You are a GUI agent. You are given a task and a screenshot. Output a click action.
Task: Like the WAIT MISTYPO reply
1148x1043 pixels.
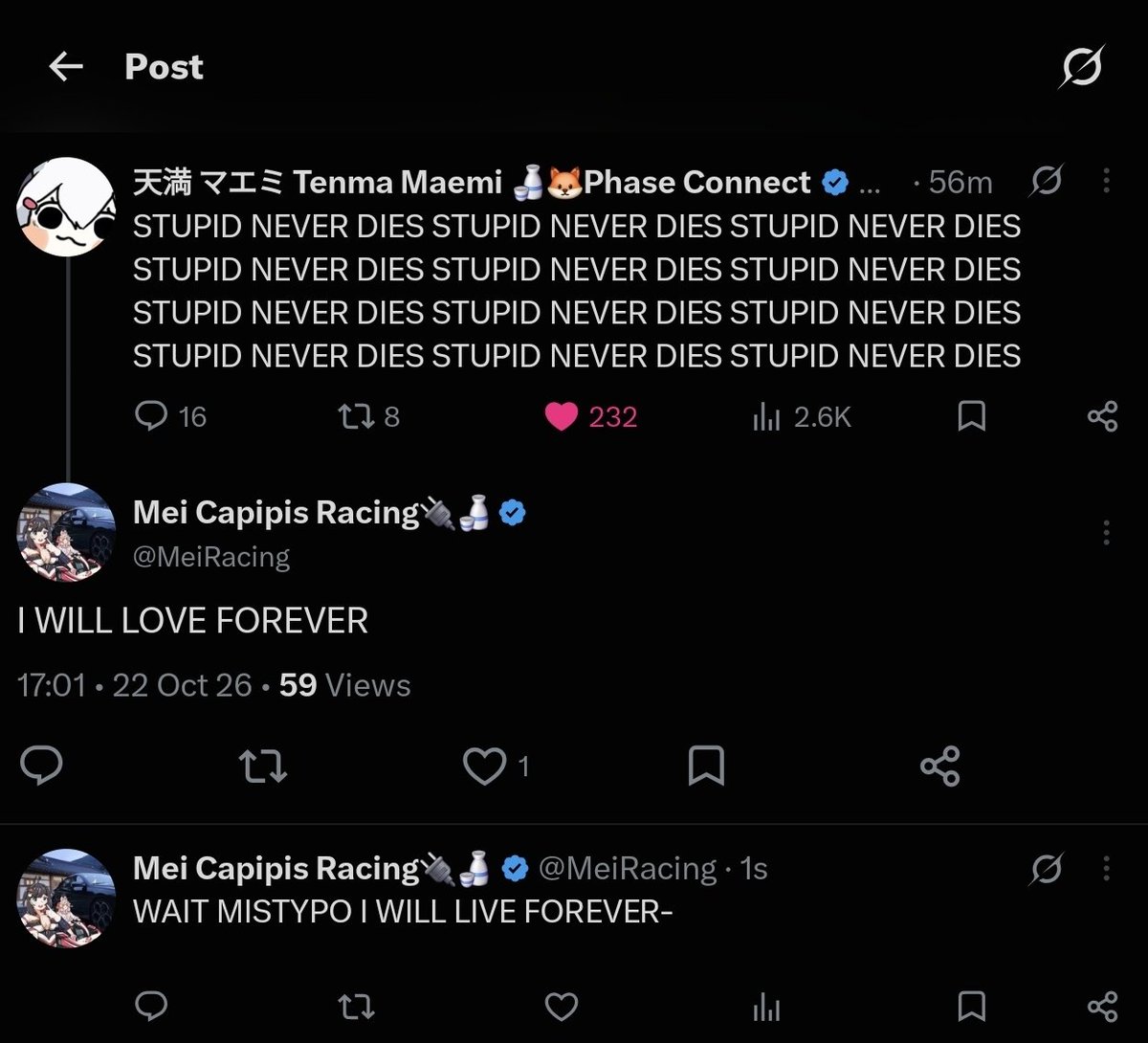[562, 1006]
